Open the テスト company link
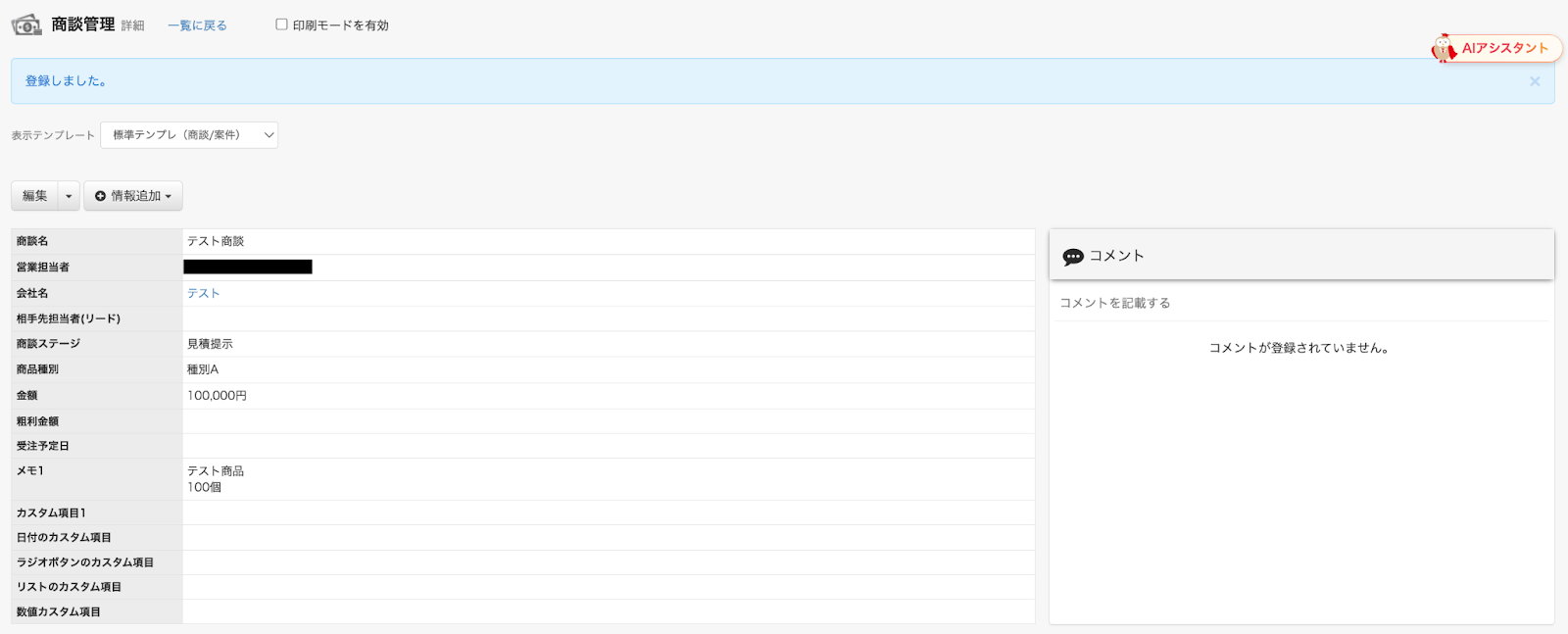 click(204, 293)
